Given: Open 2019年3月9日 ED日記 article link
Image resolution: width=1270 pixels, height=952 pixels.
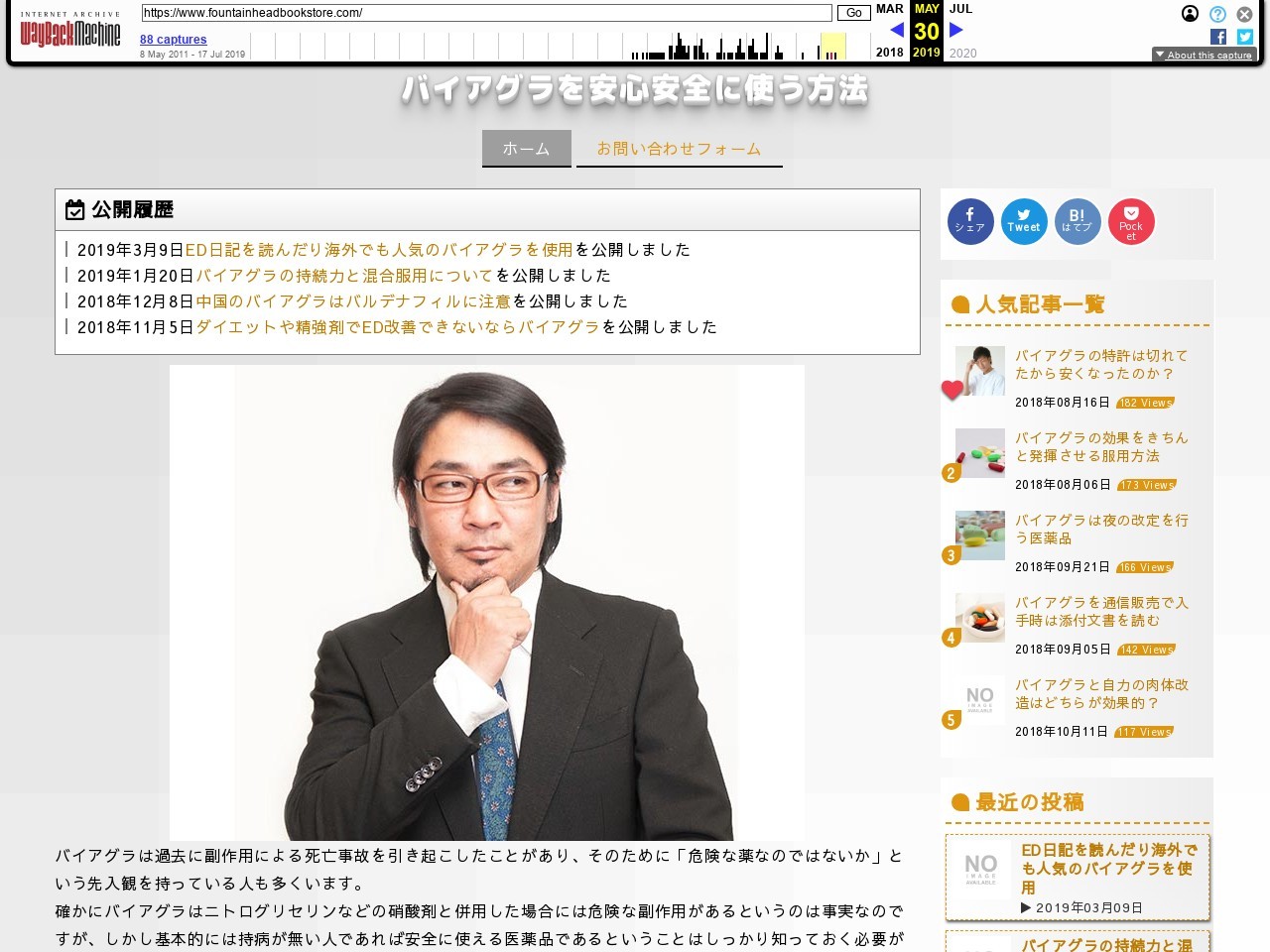Looking at the screenshot, I should [378, 250].
